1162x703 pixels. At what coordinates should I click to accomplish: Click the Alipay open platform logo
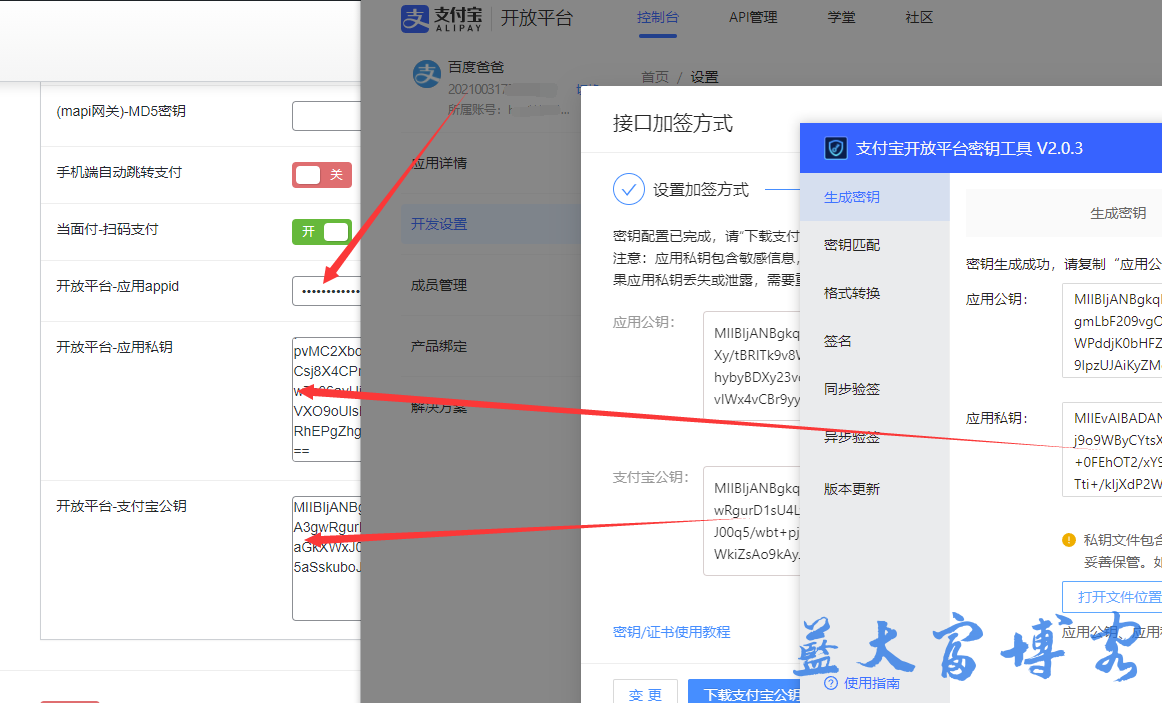pos(487,19)
